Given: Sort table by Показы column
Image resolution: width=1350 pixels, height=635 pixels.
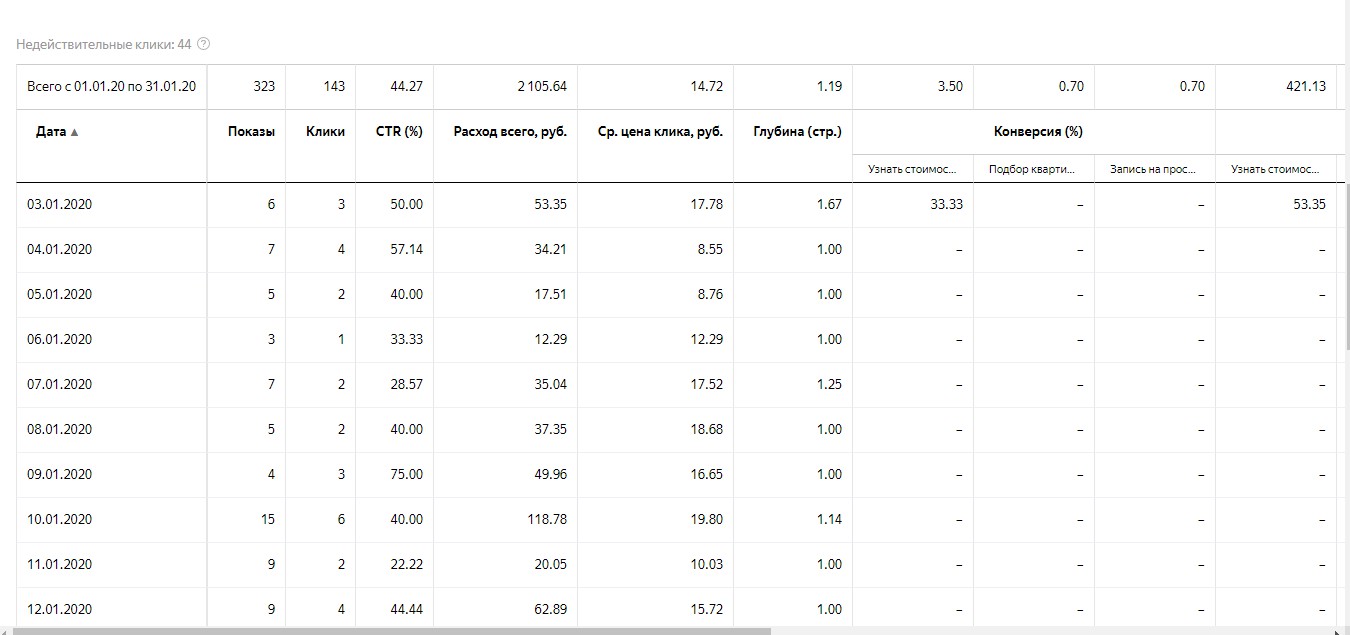Looking at the screenshot, I should point(252,132).
